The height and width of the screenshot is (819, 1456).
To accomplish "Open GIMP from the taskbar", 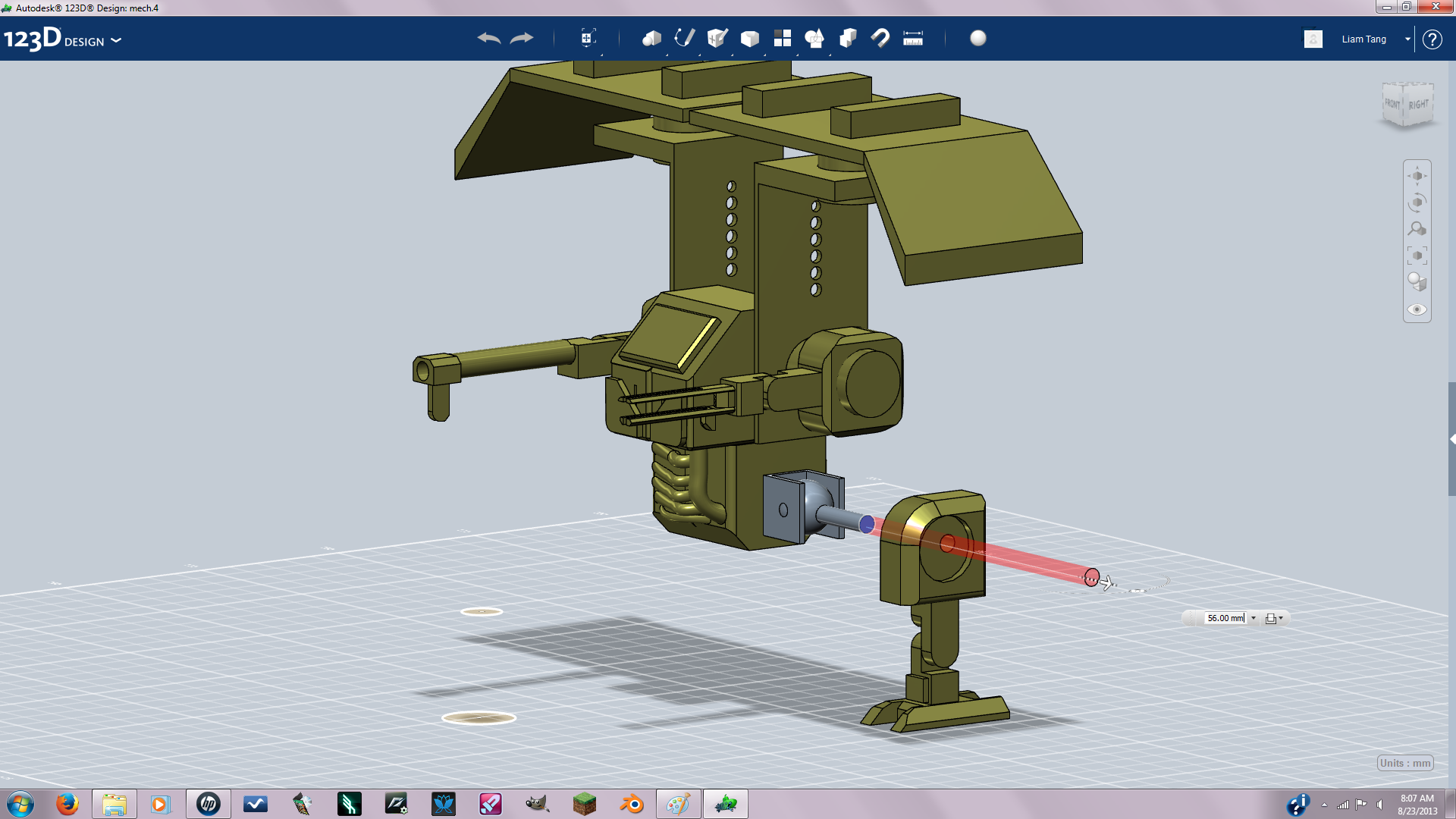I will [537, 804].
